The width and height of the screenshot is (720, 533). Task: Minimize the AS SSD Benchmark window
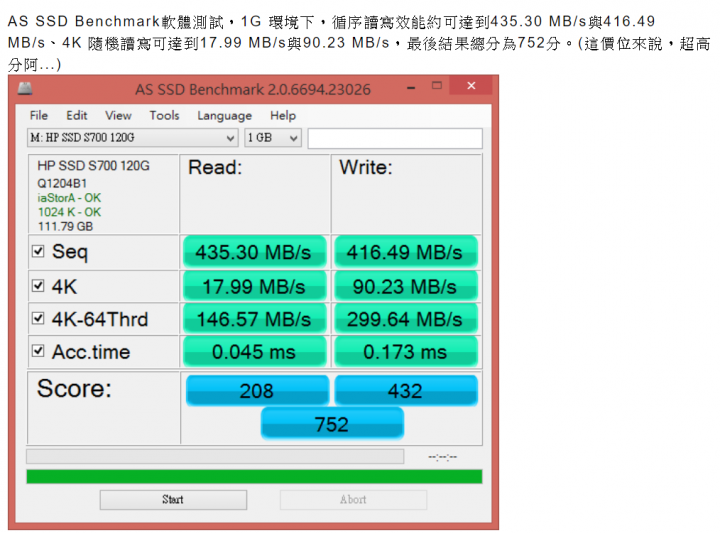(411, 86)
